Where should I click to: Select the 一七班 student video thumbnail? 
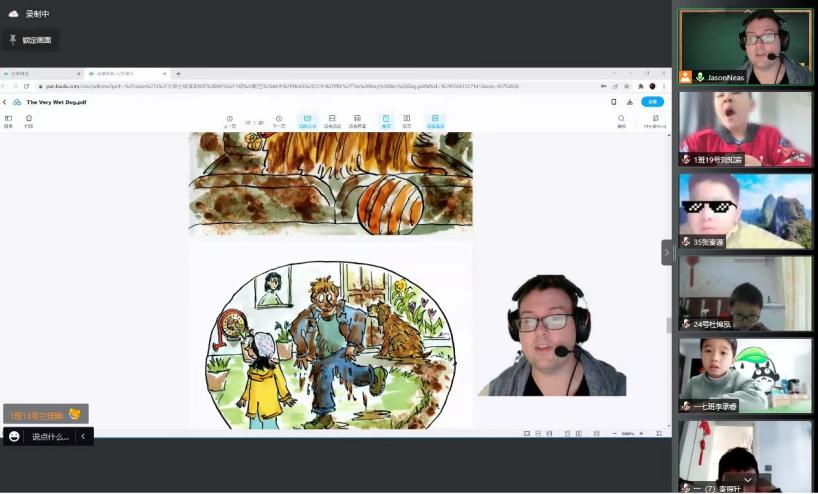pos(745,376)
